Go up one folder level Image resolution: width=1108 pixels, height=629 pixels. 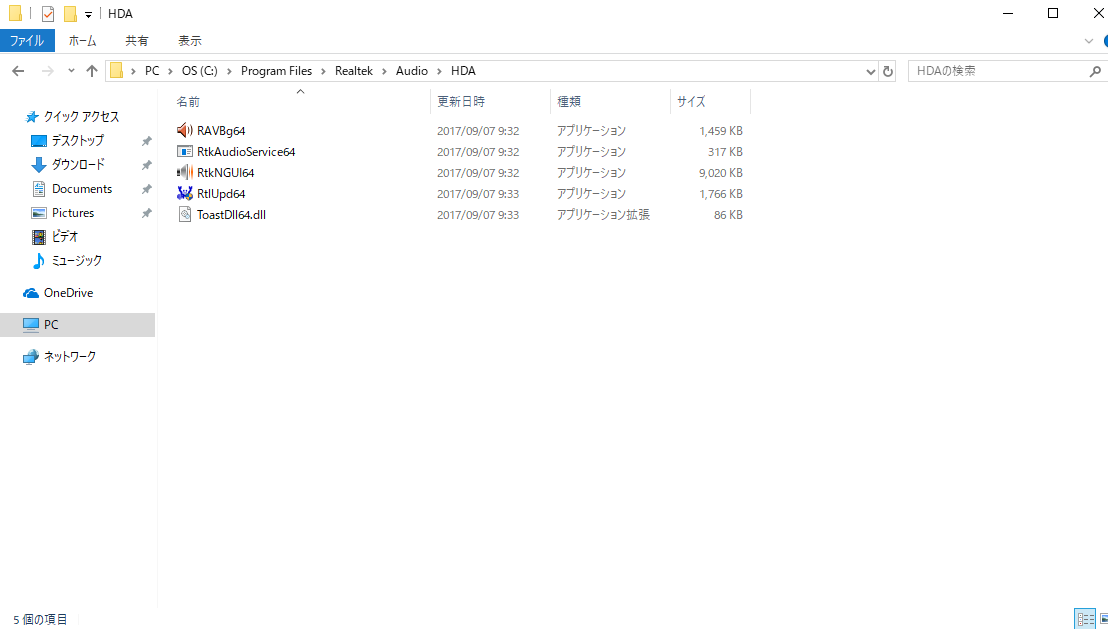click(x=91, y=71)
